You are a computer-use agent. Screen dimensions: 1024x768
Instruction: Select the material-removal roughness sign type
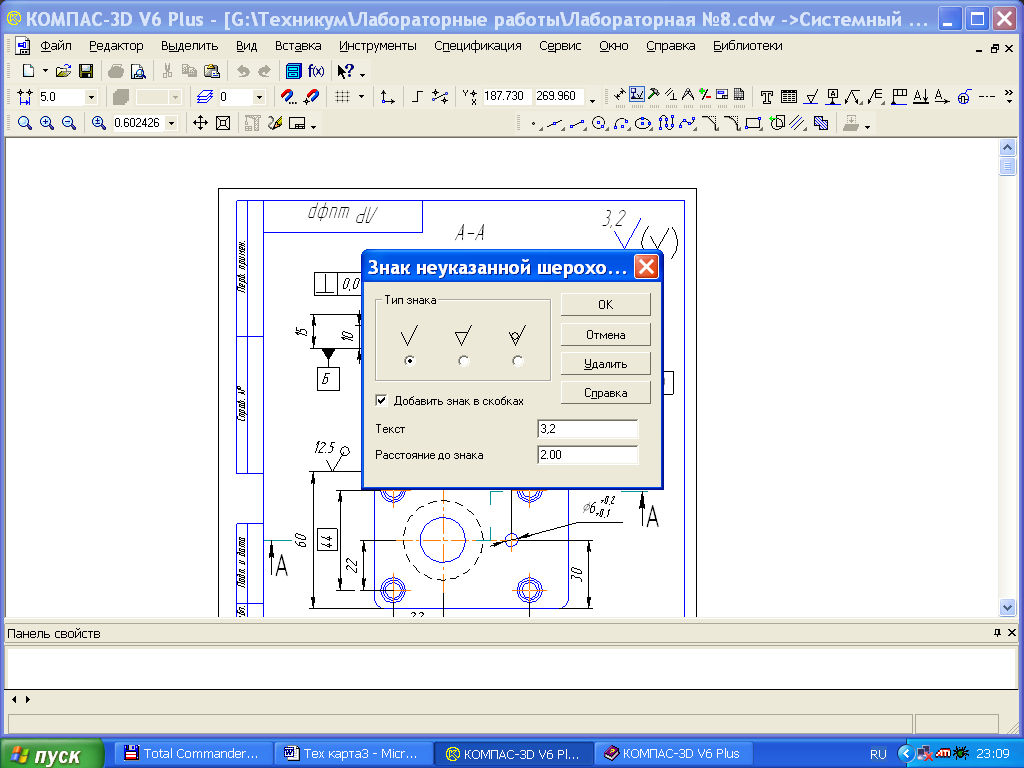click(x=463, y=360)
